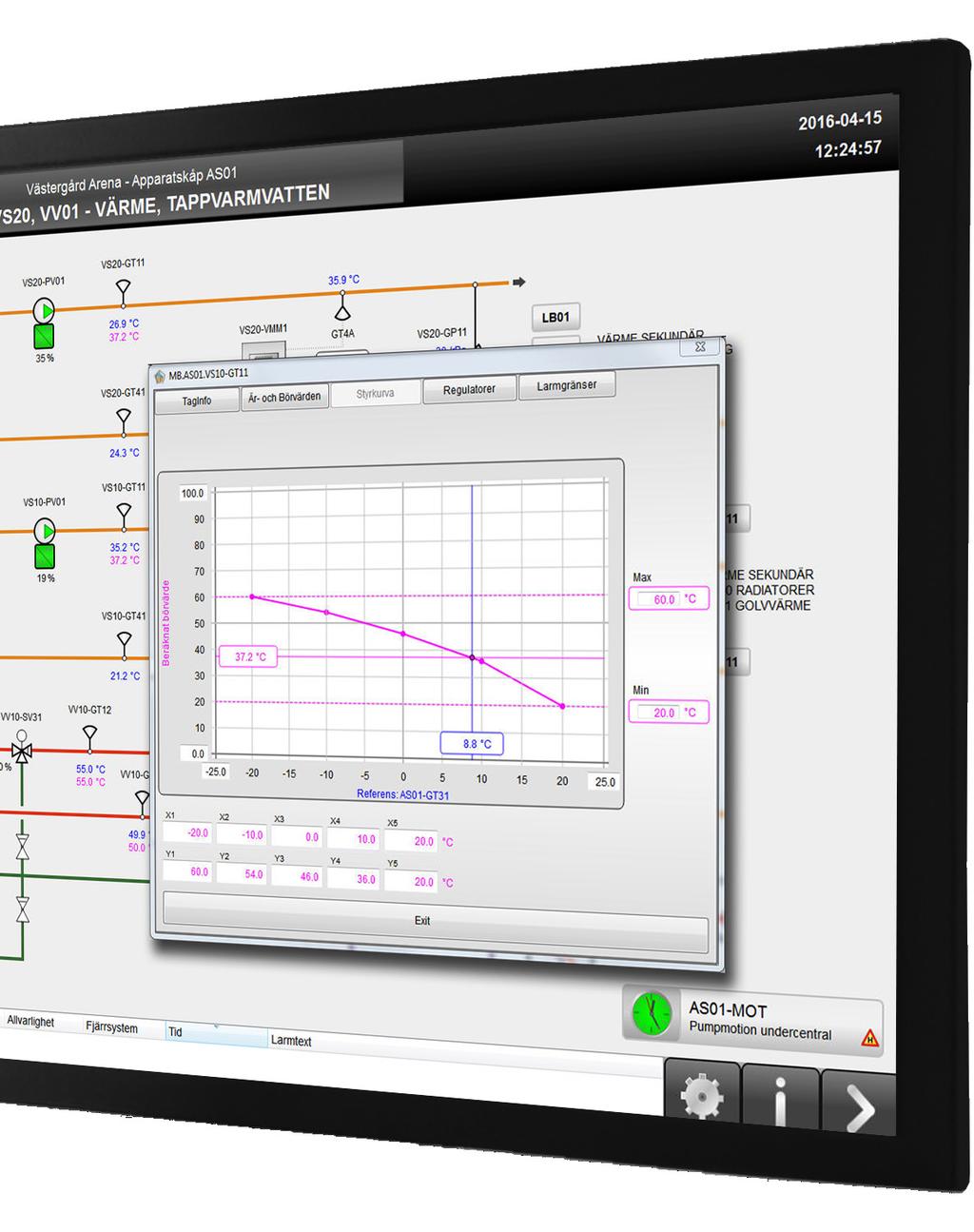Viewport: 974px width, 1232px height.
Task: Click the lower valve on green pipe
Action: click(x=22, y=909)
